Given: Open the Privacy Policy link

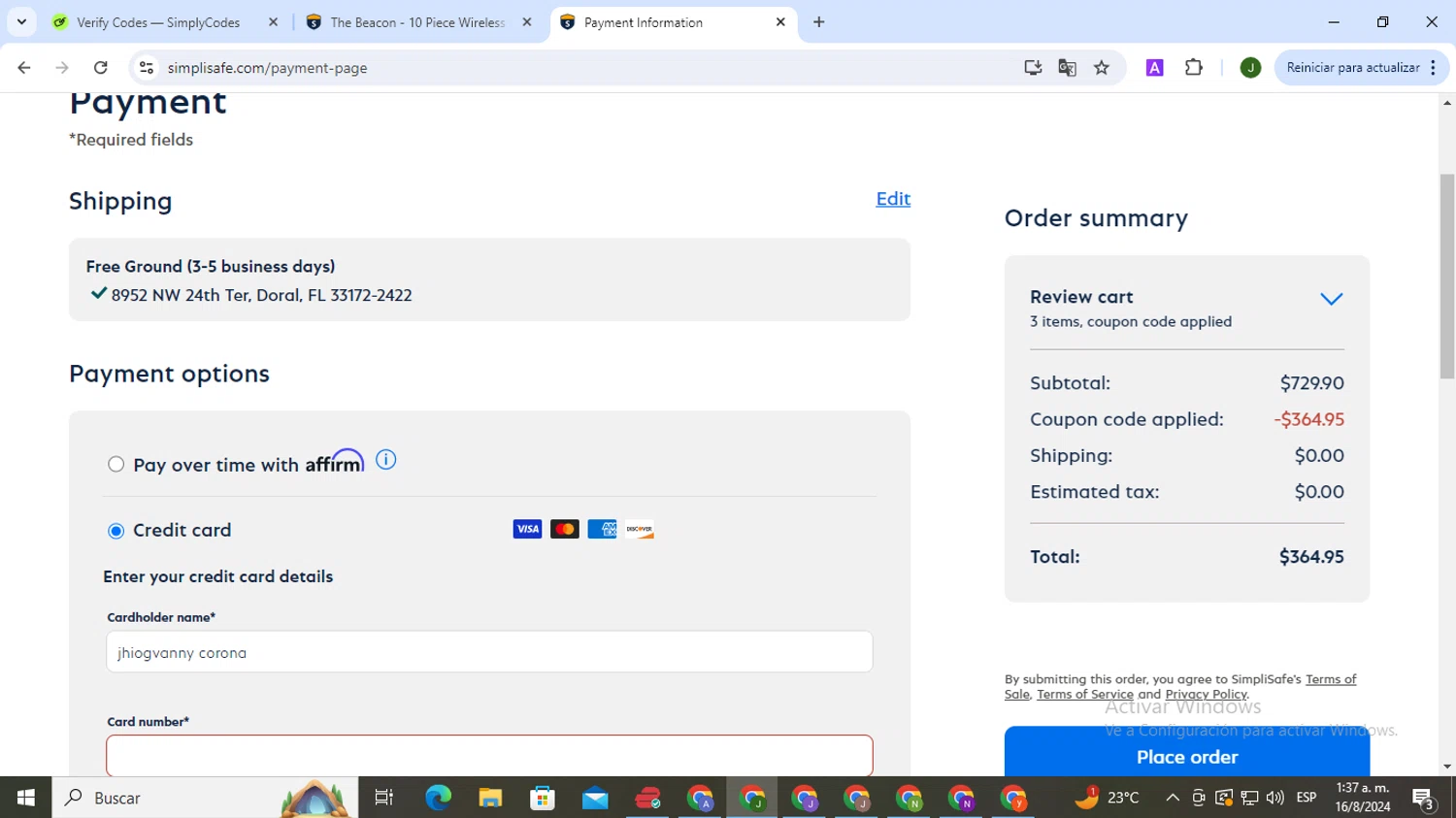Looking at the screenshot, I should click(x=1206, y=695).
